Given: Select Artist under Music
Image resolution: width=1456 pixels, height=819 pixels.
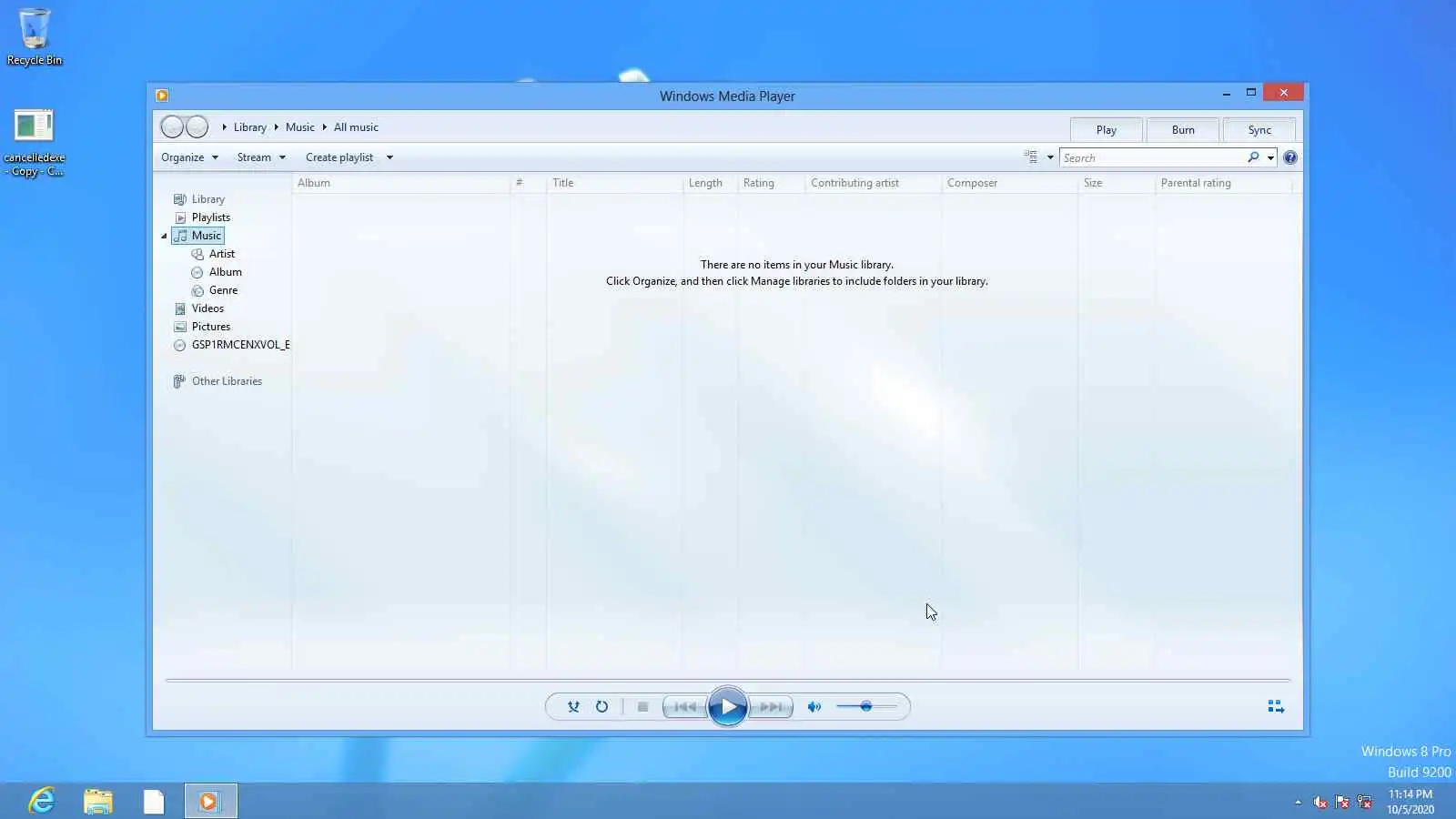Looking at the screenshot, I should [221, 254].
